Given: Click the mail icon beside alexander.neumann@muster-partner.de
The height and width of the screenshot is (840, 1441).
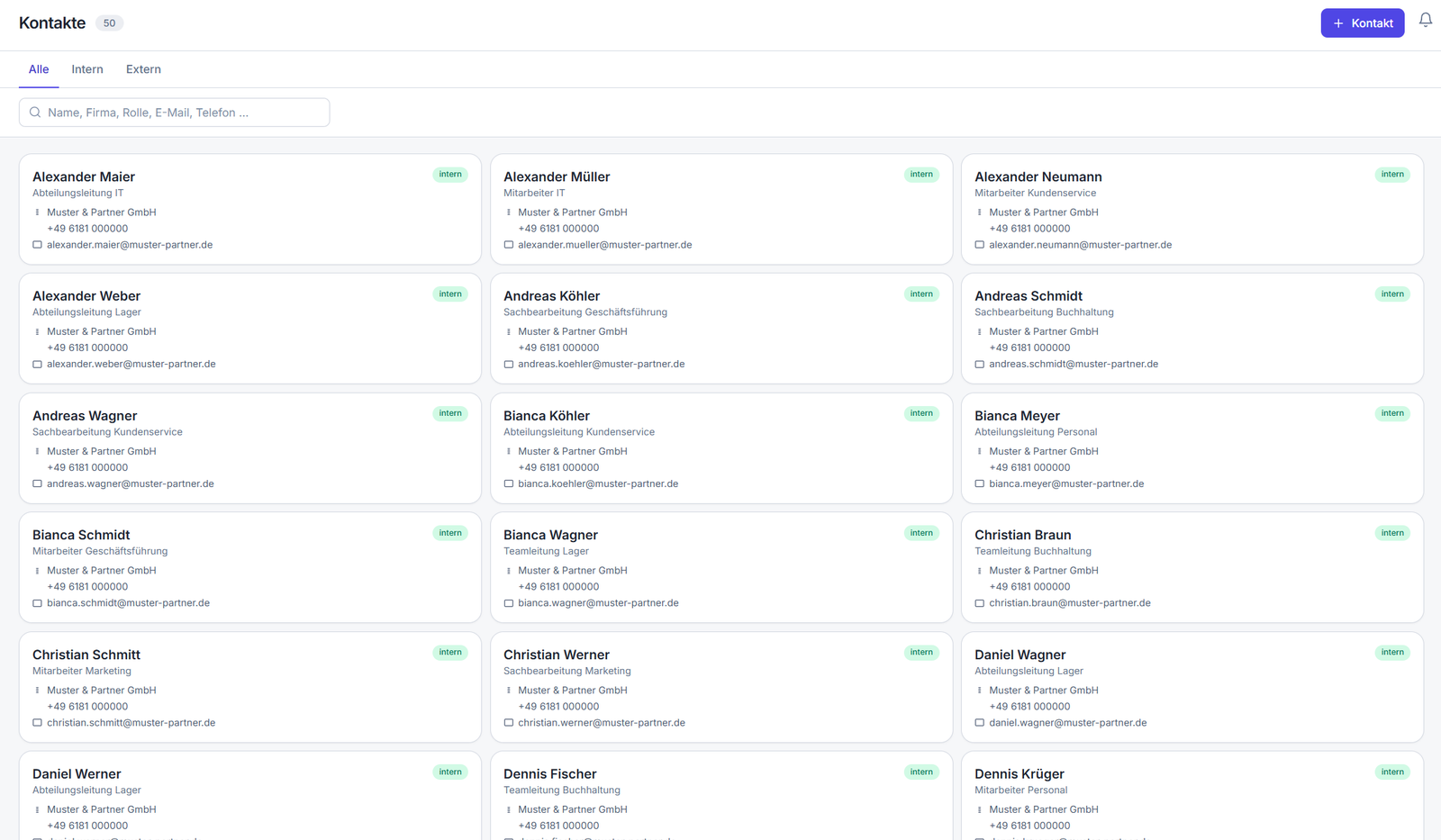Looking at the screenshot, I should coord(980,245).
